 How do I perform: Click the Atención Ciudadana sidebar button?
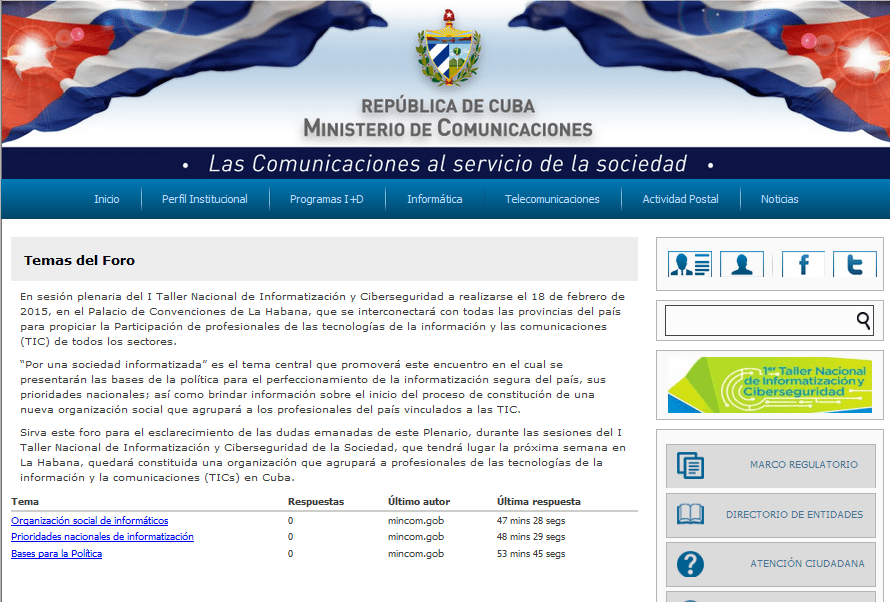(x=770, y=564)
